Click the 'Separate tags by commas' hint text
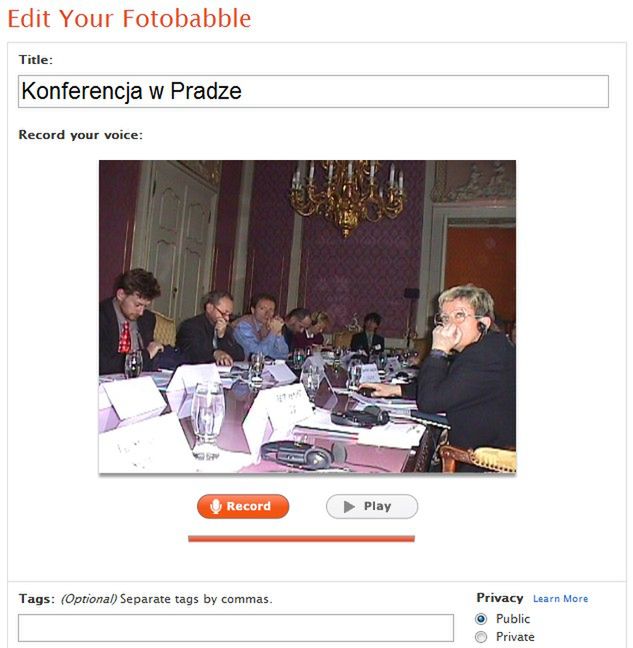This screenshot has width=633, height=648. pos(196,599)
